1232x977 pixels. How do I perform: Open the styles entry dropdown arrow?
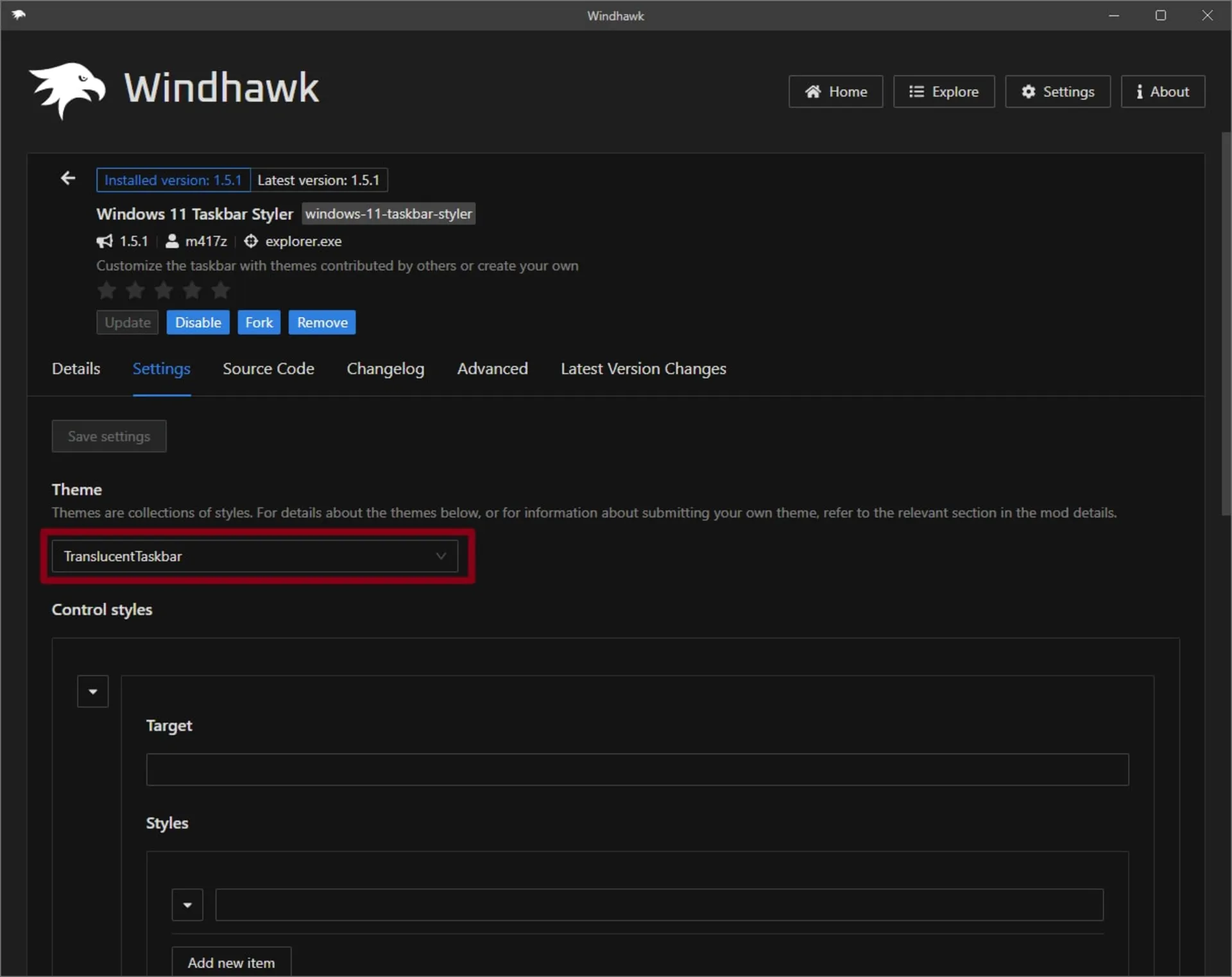tap(187, 905)
